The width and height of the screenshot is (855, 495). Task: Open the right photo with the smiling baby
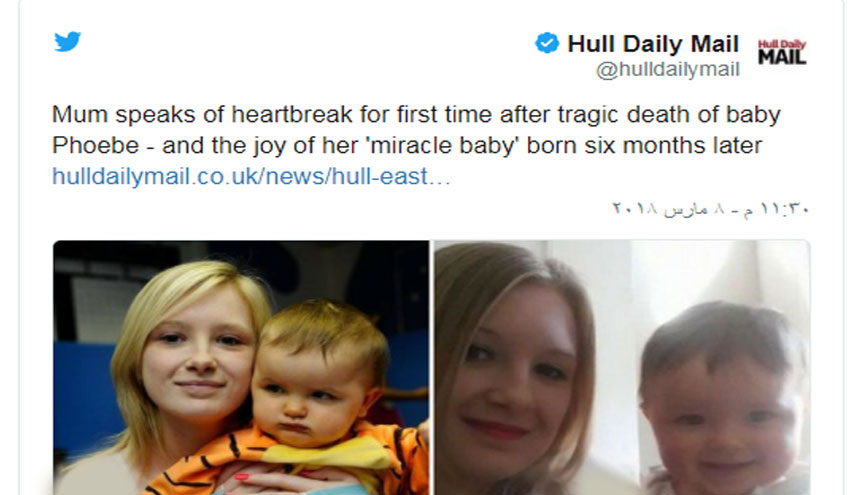(x=622, y=367)
